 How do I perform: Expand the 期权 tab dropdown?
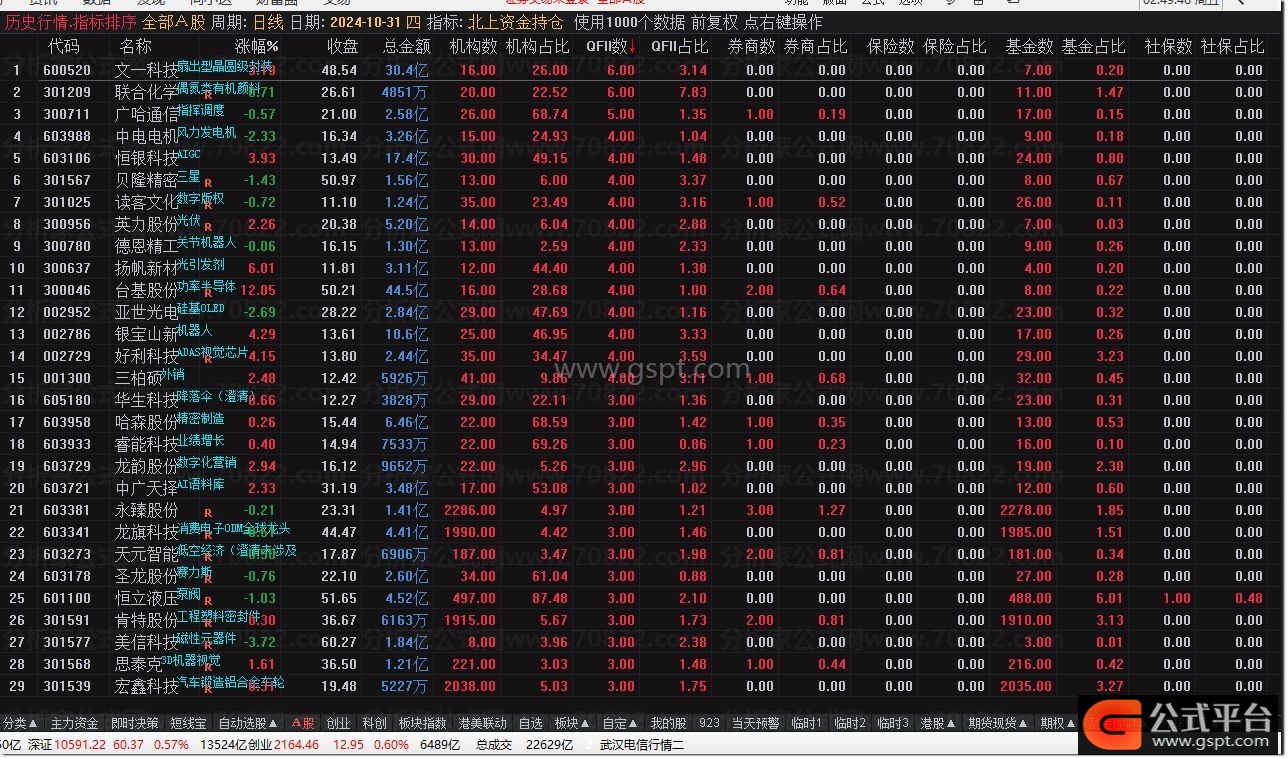click(1056, 723)
